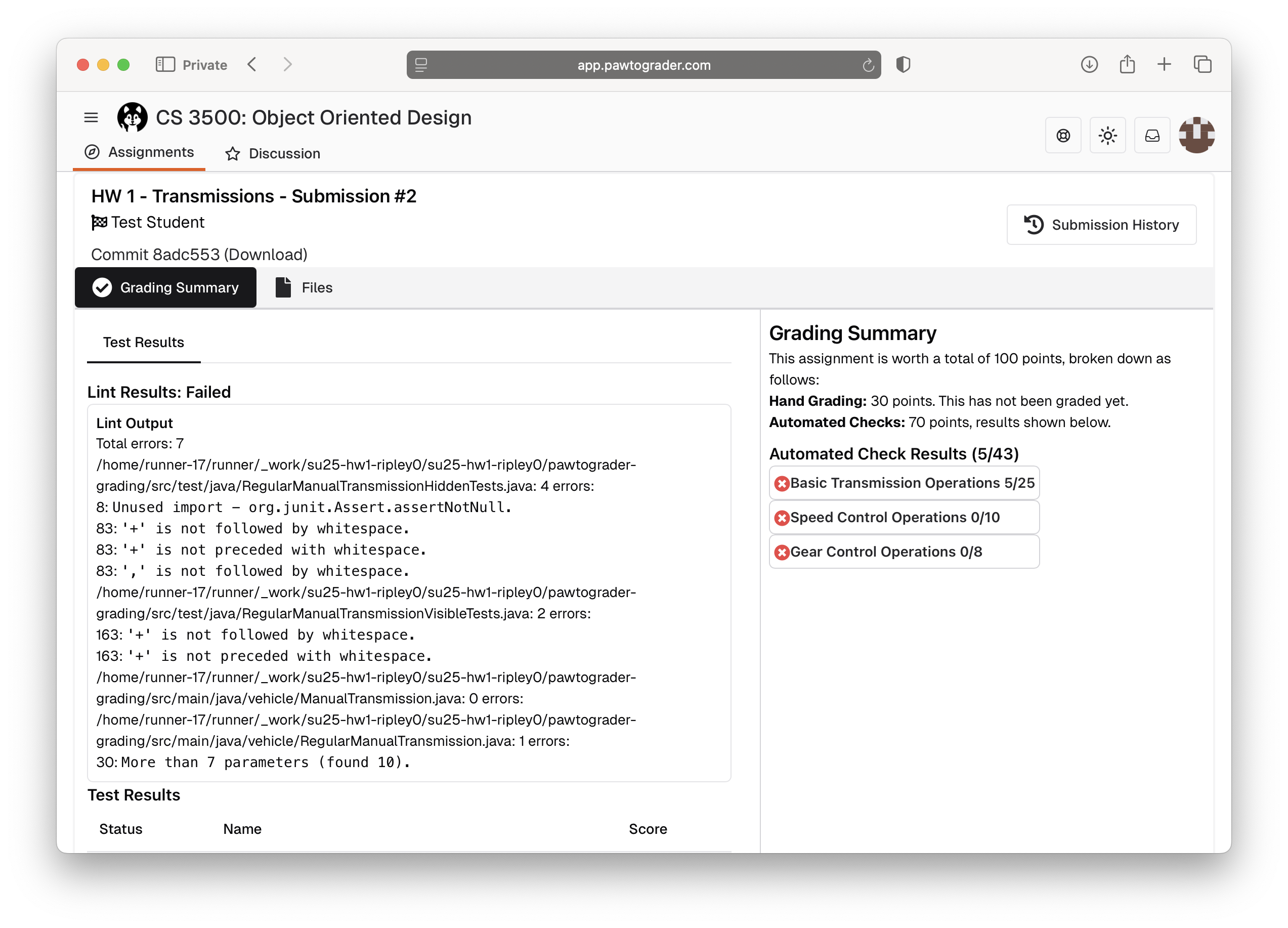Toggle Safari sidebar button
The image size is (1288, 928).
pyautogui.click(x=165, y=65)
